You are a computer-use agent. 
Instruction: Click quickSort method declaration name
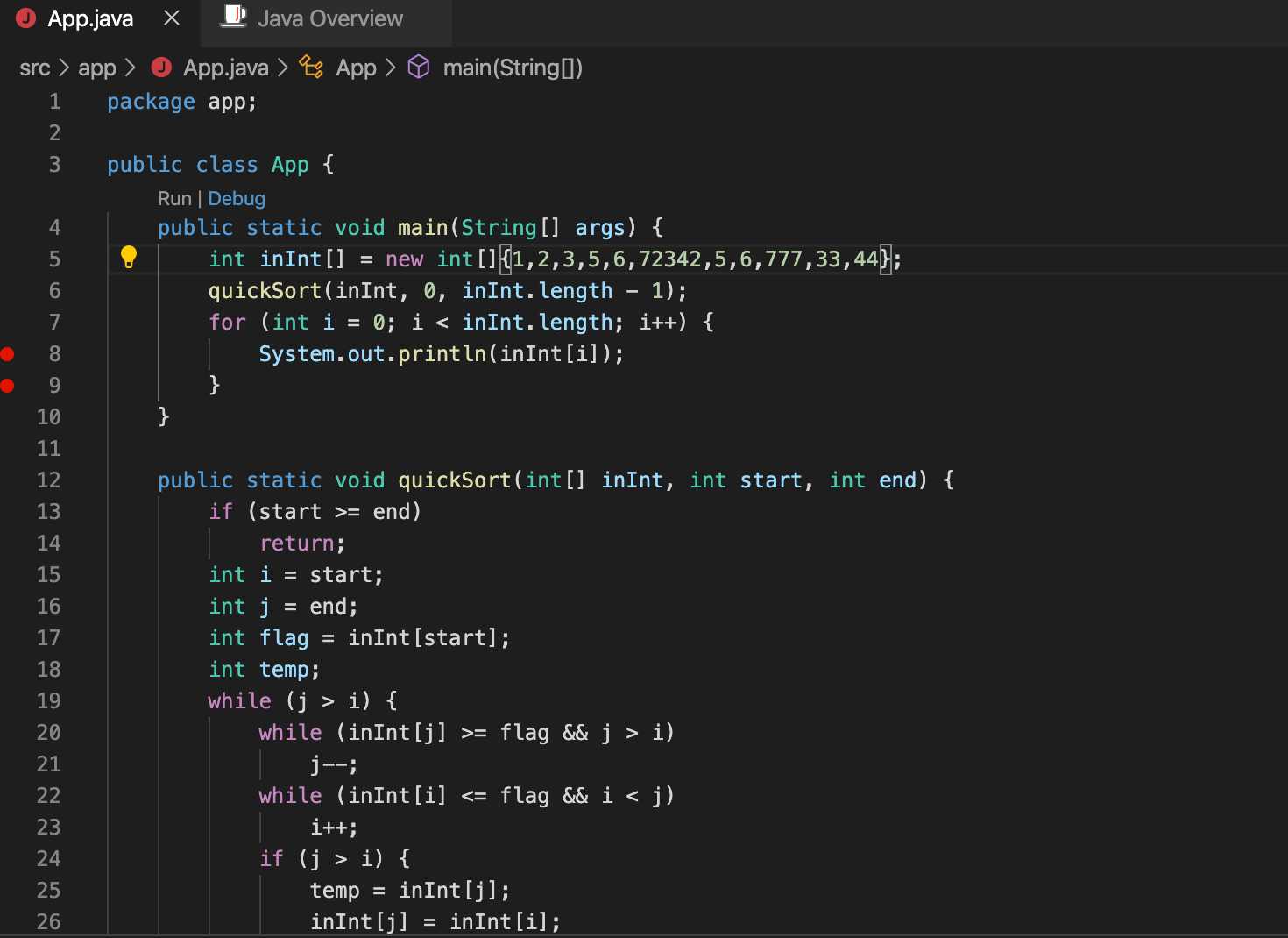point(455,480)
